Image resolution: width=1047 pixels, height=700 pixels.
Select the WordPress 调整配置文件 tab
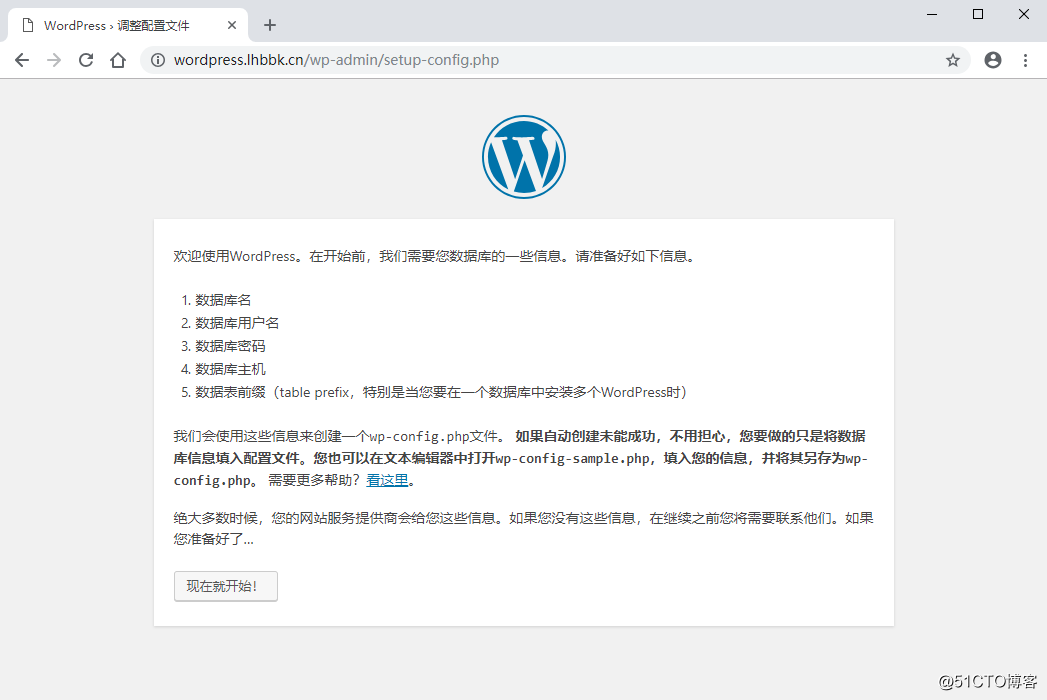tap(128, 25)
